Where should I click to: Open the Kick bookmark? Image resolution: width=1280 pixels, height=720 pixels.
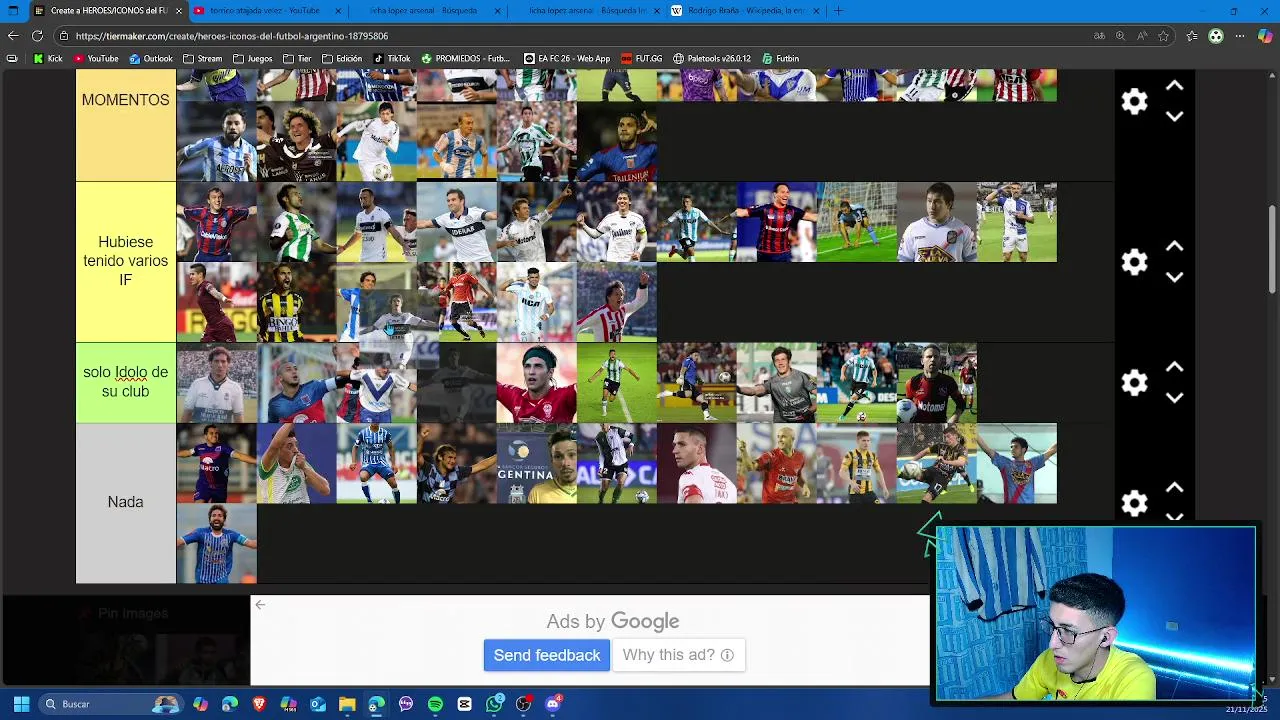pyautogui.click(x=48, y=59)
